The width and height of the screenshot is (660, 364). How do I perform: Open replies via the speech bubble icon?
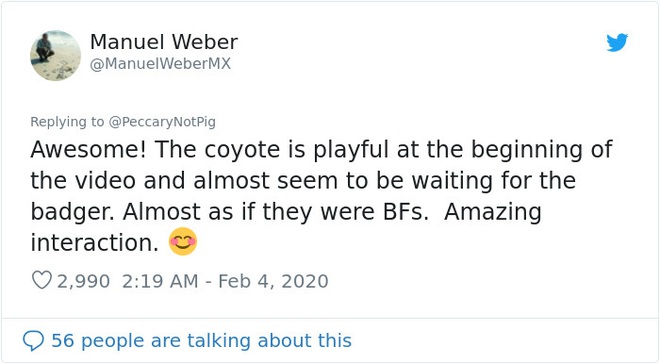[x=33, y=340]
